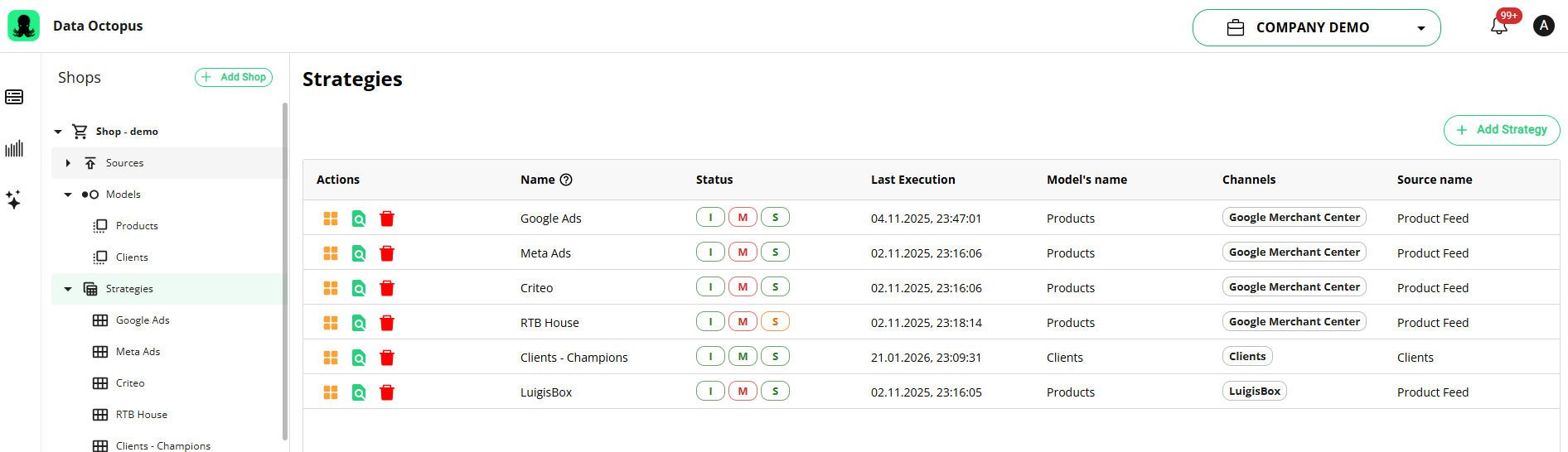Image resolution: width=1568 pixels, height=452 pixels.
Task: Select Products under Models in sidebar
Action: [x=137, y=226]
